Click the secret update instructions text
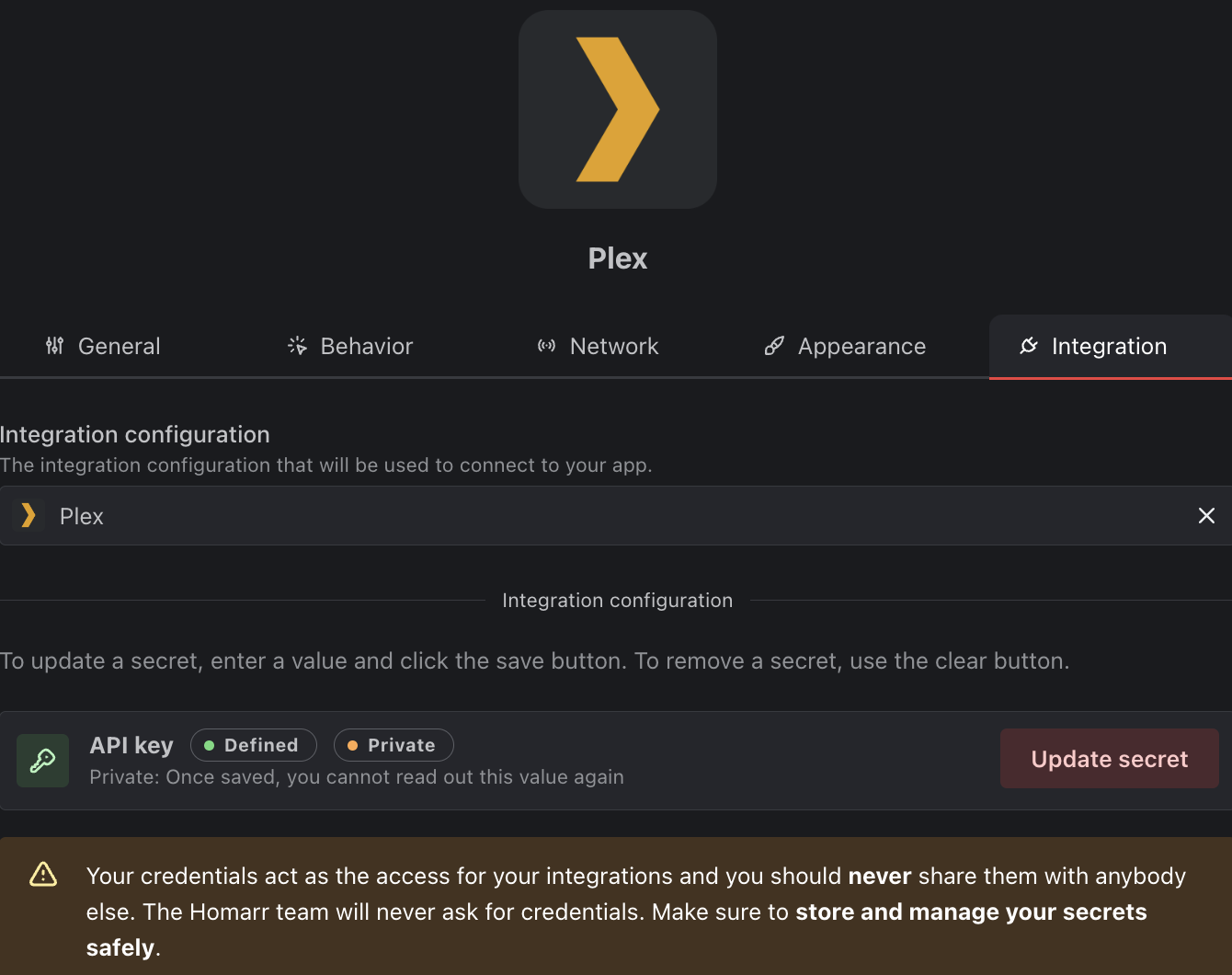Screen dimensions: 1232x975 (x=535, y=661)
